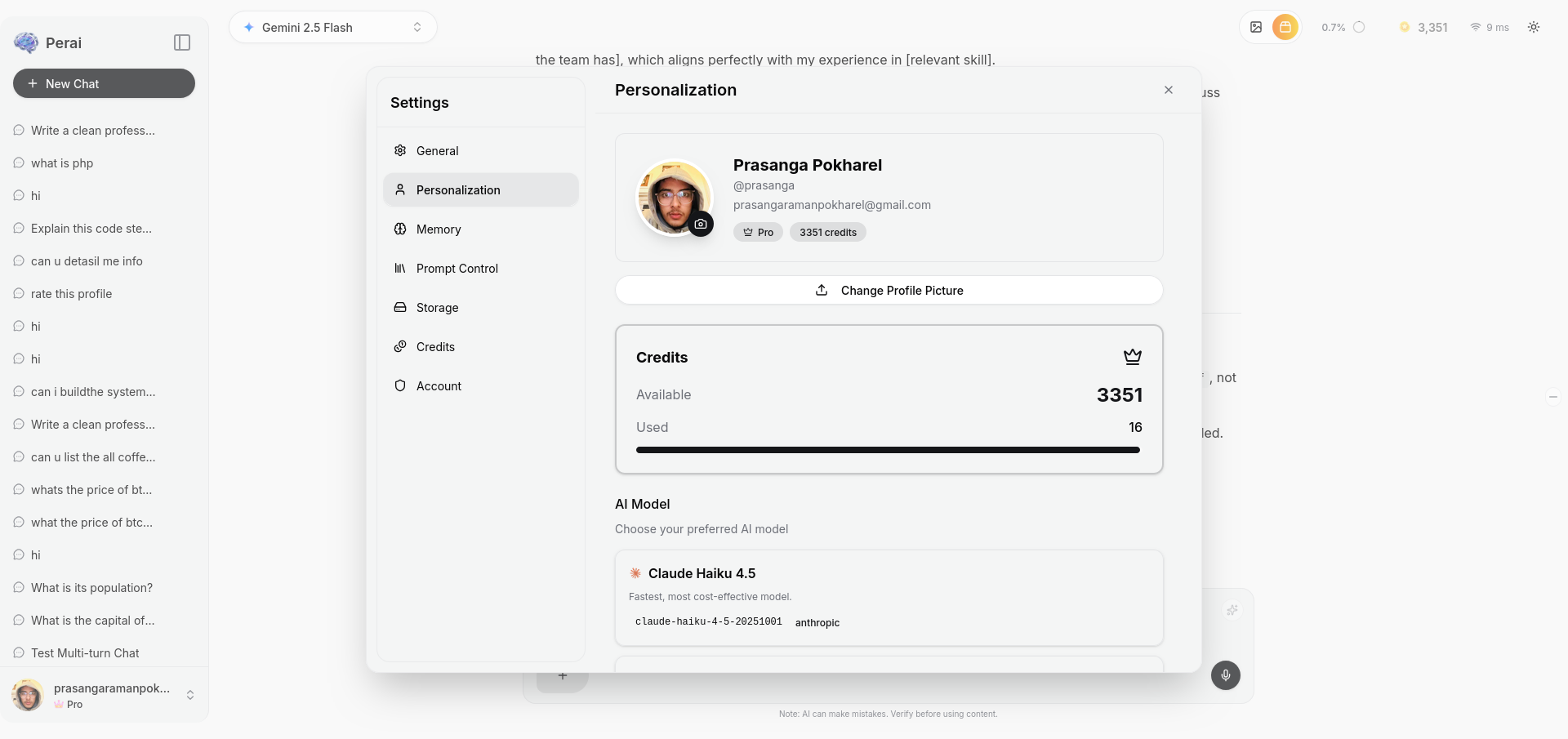
Task: Click the sparkle enhance icon in the message box
Action: (1232, 609)
